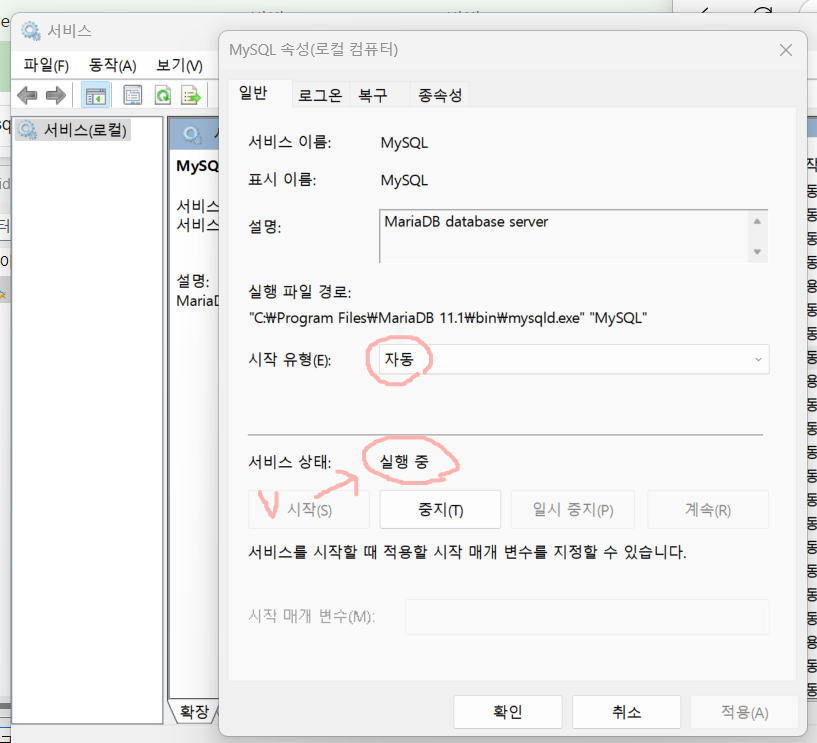The height and width of the screenshot is (743, 817).
Task: Toggle the show/hide console tree icon
Action: point(95,95)
